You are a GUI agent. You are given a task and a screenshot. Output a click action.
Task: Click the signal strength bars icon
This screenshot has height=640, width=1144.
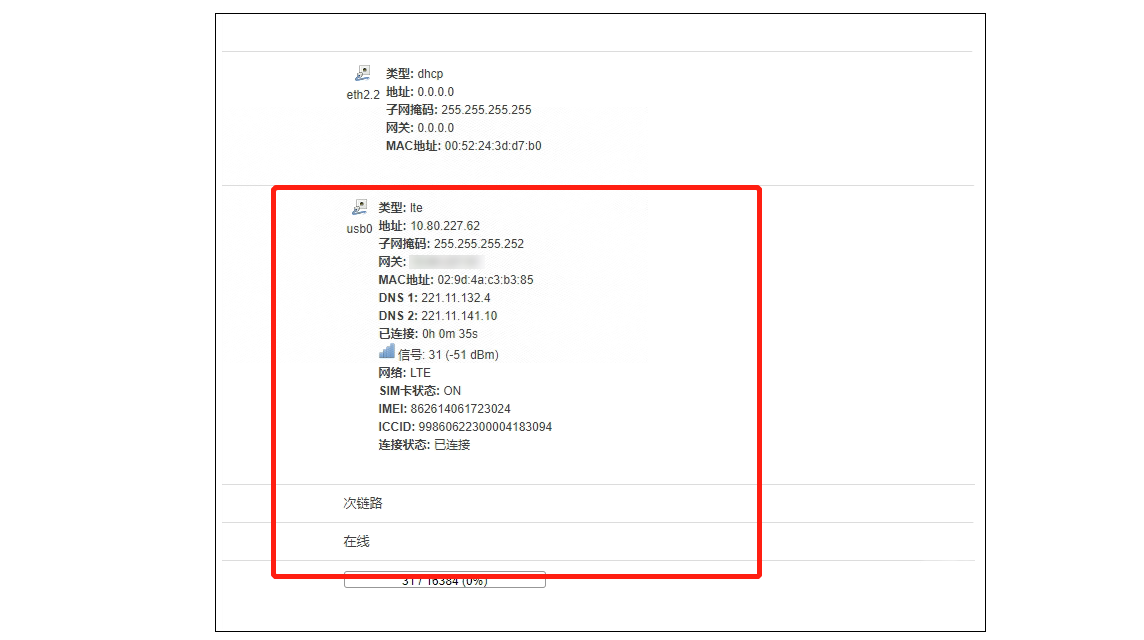pos(386,351)
